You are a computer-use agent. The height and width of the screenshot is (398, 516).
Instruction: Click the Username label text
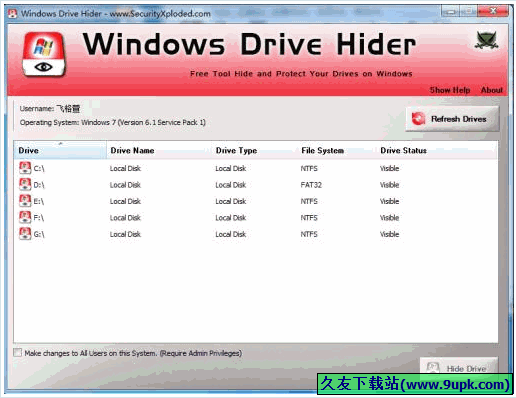click(x=37, y=109)
